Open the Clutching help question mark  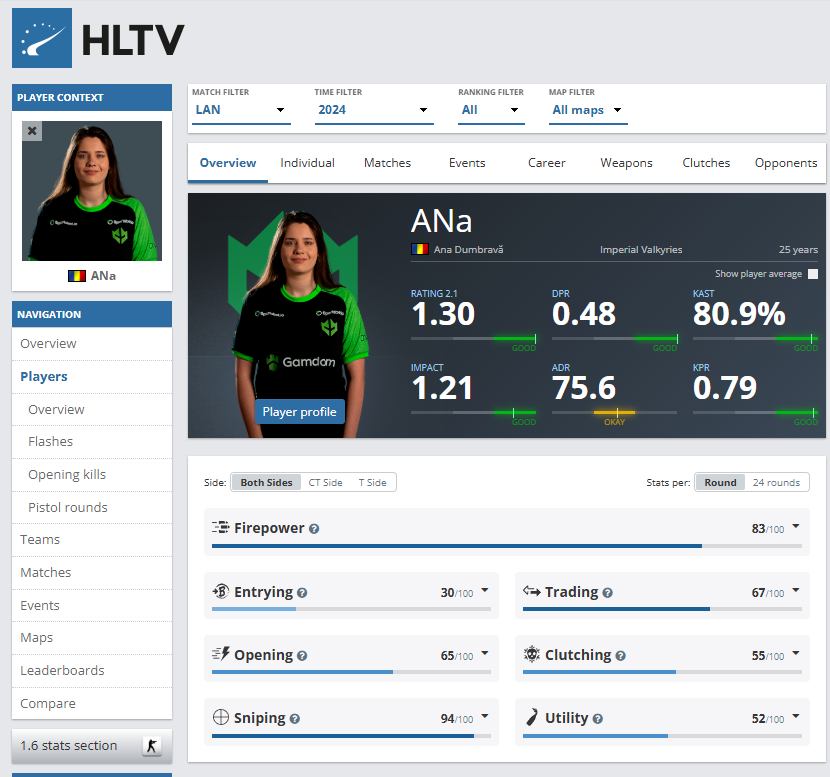(x=620, y=656)
